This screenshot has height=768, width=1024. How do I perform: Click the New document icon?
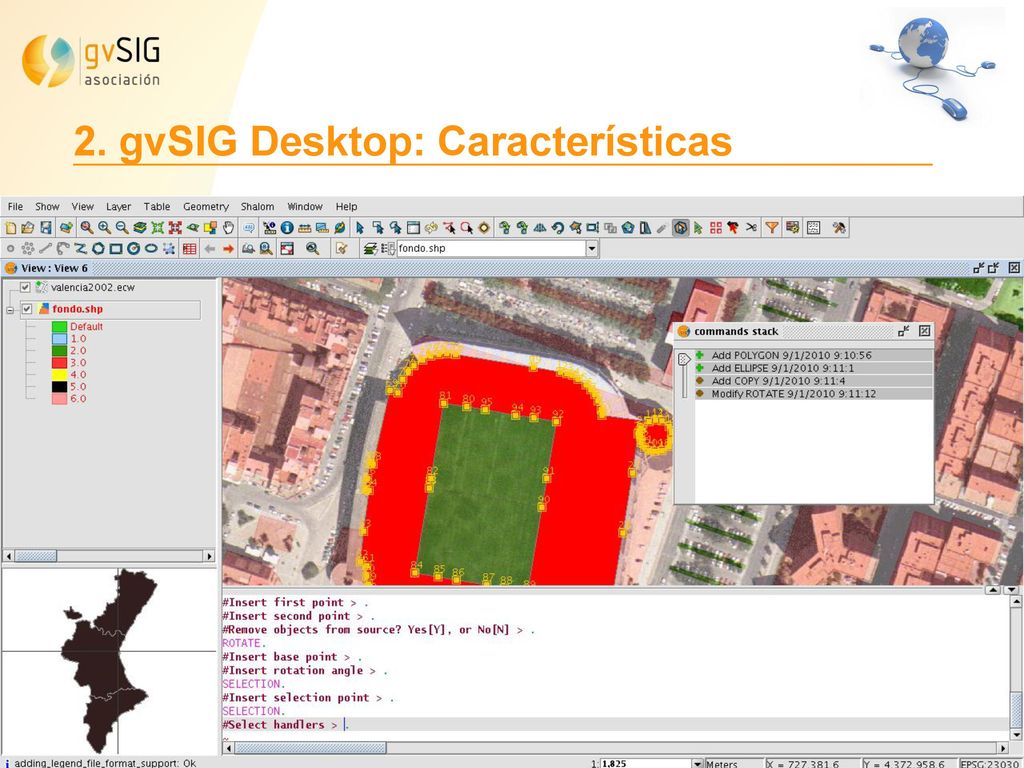click(10, 228)
